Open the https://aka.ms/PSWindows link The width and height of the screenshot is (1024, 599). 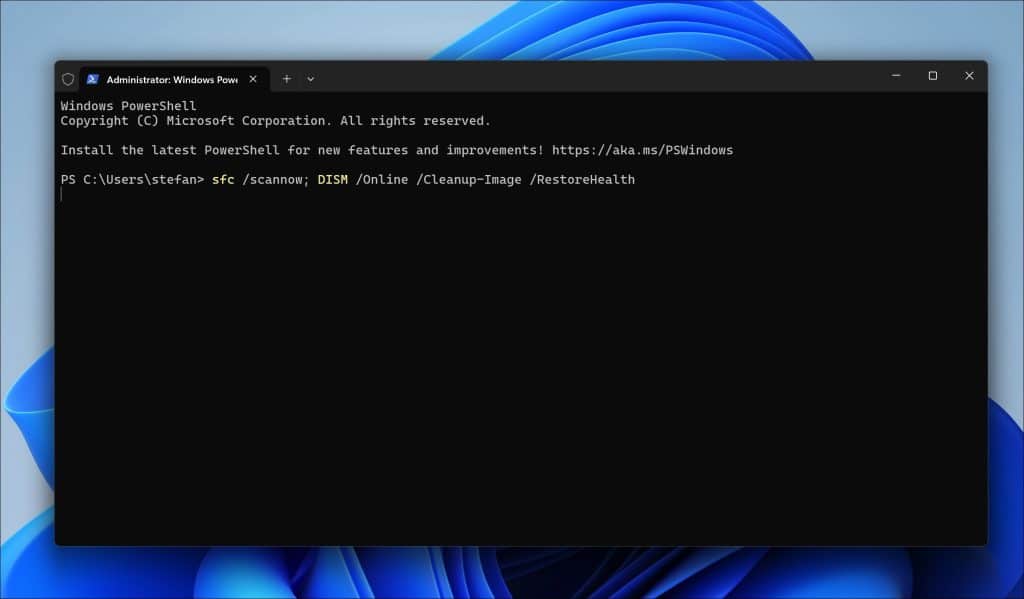(642, 150)
